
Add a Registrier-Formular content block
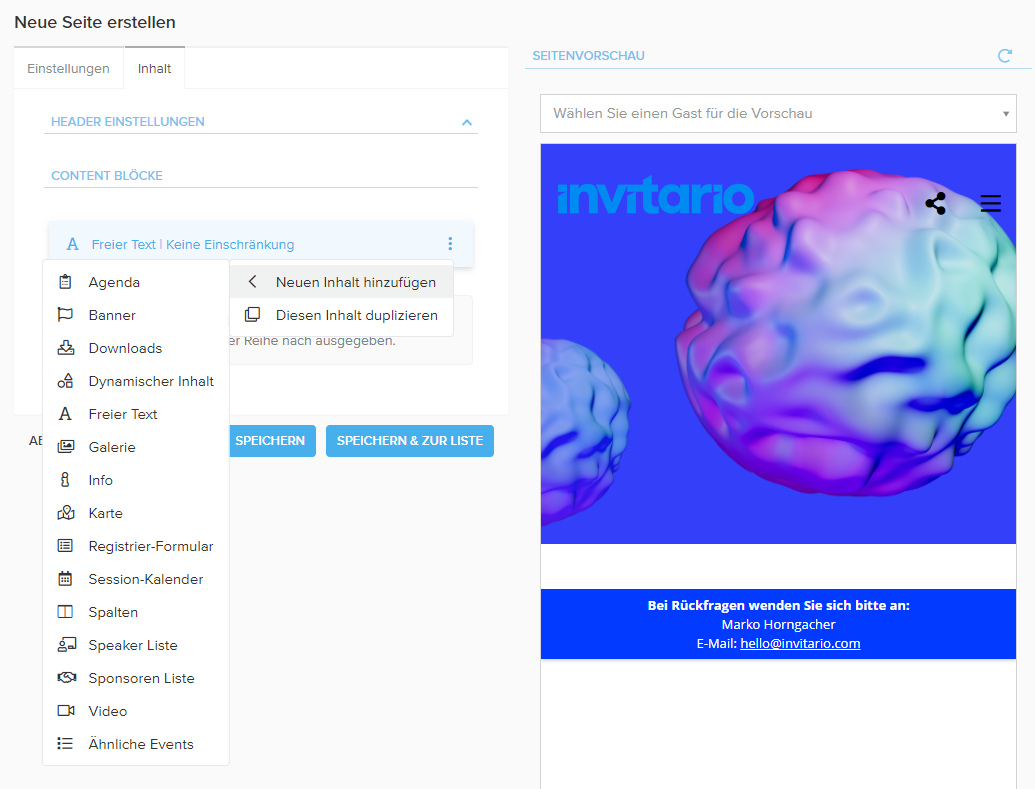click(x=150, y=546)
